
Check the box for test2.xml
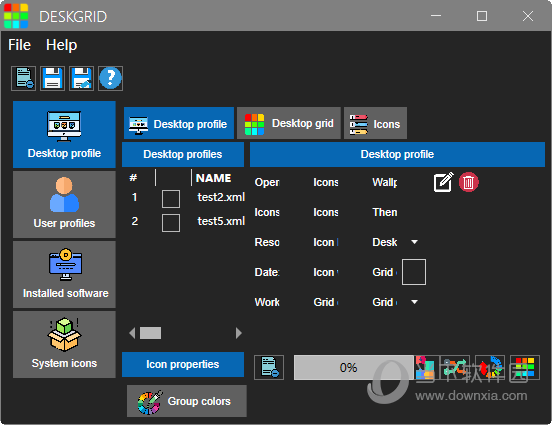(171, 199)
